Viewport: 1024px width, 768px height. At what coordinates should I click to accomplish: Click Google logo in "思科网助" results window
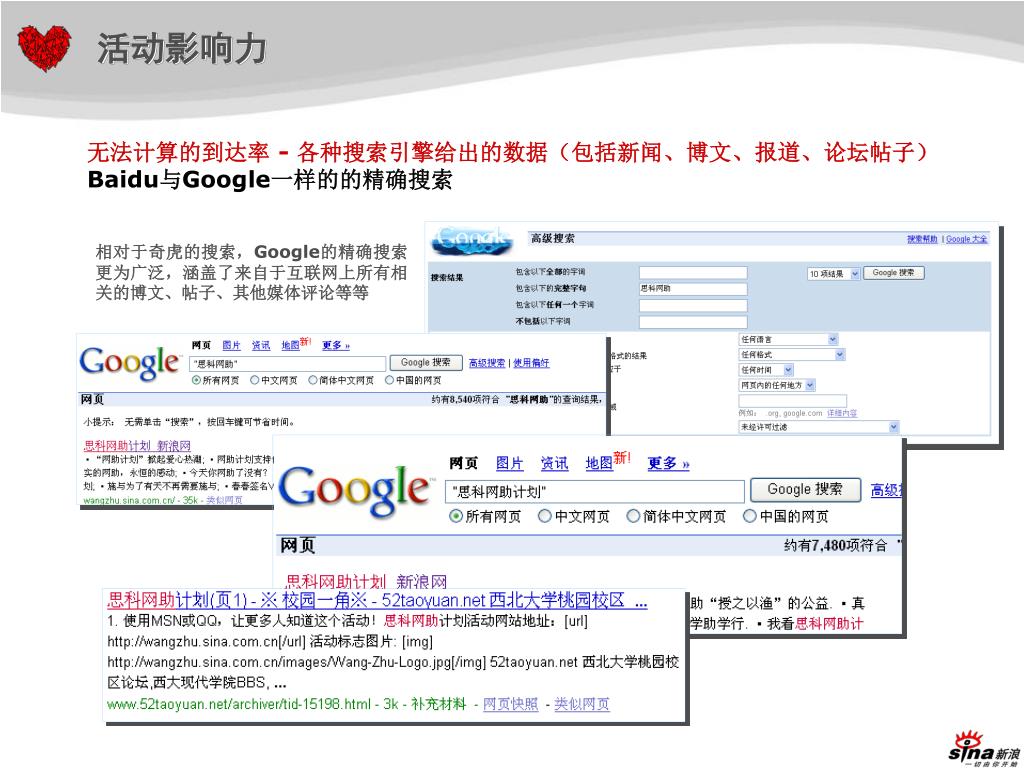pyautogui.click(x=129, y=363)
